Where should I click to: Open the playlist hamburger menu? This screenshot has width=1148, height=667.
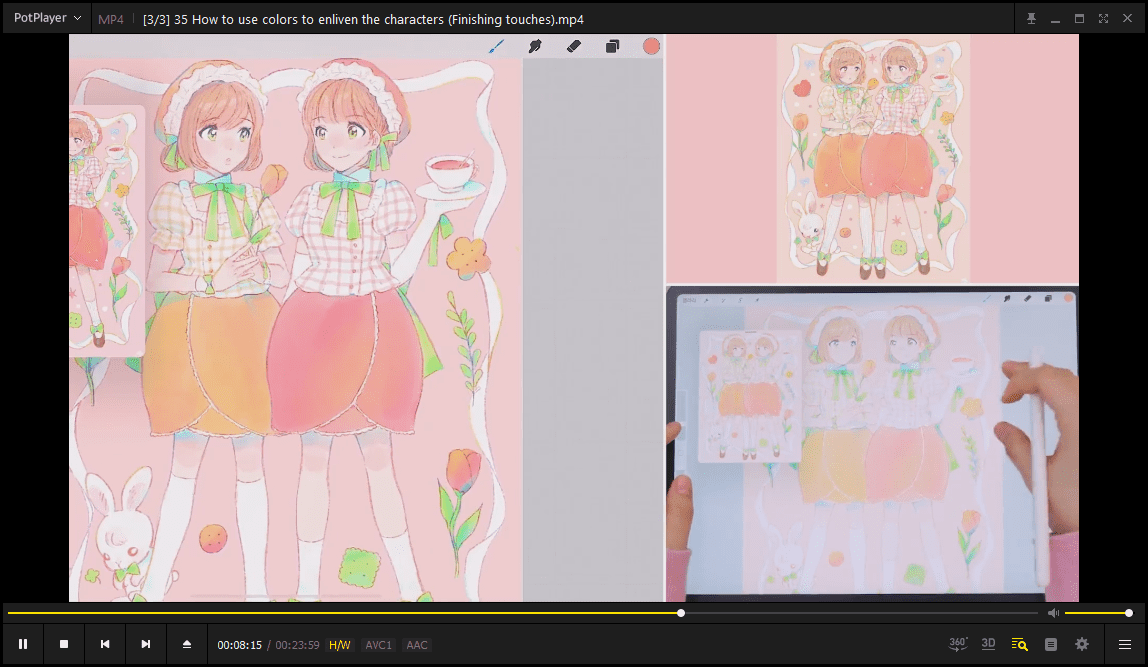(1125, 644)
